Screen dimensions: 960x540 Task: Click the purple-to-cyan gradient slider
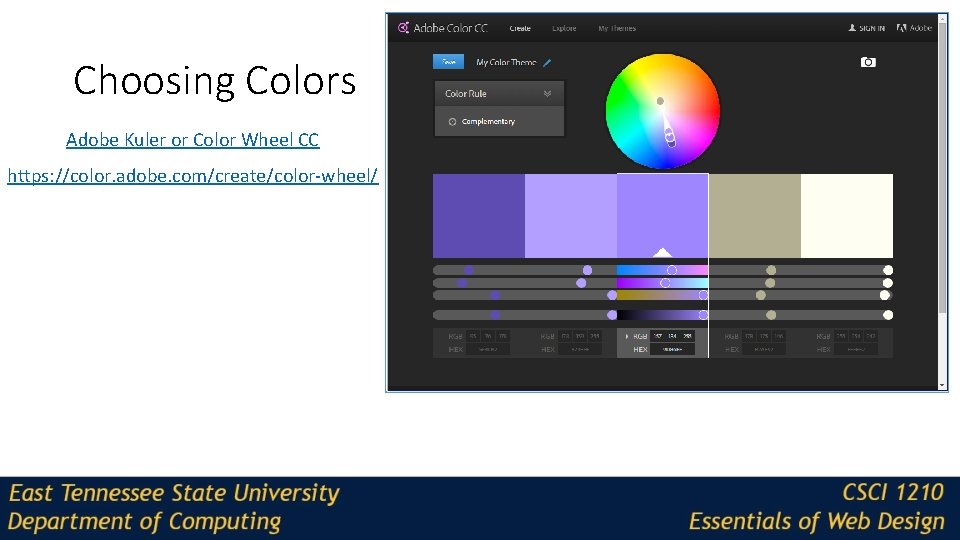[662, 283]
